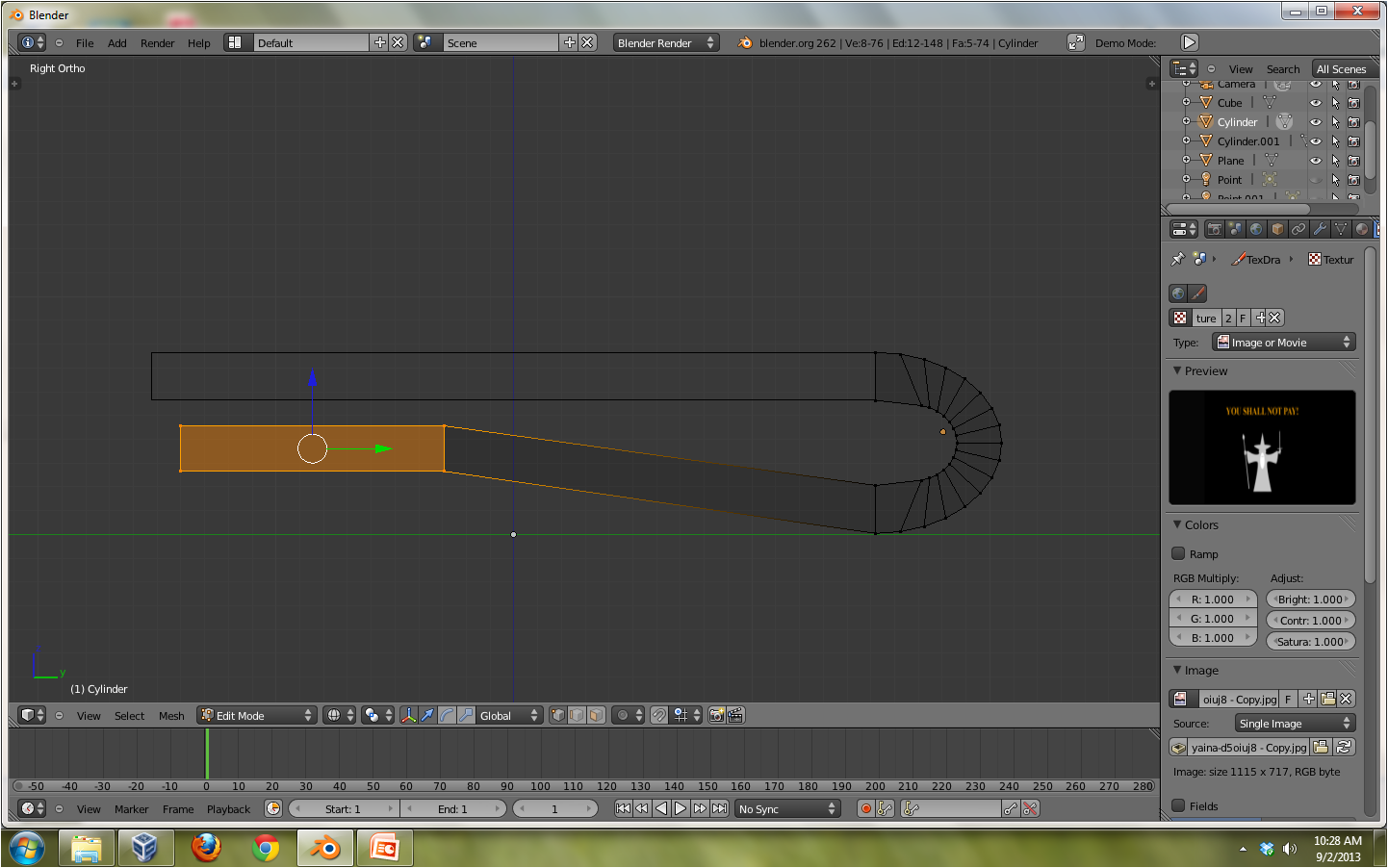
Task: Toggle selectability cursor icon of Point lamp
Action: tap(1335, 180)
